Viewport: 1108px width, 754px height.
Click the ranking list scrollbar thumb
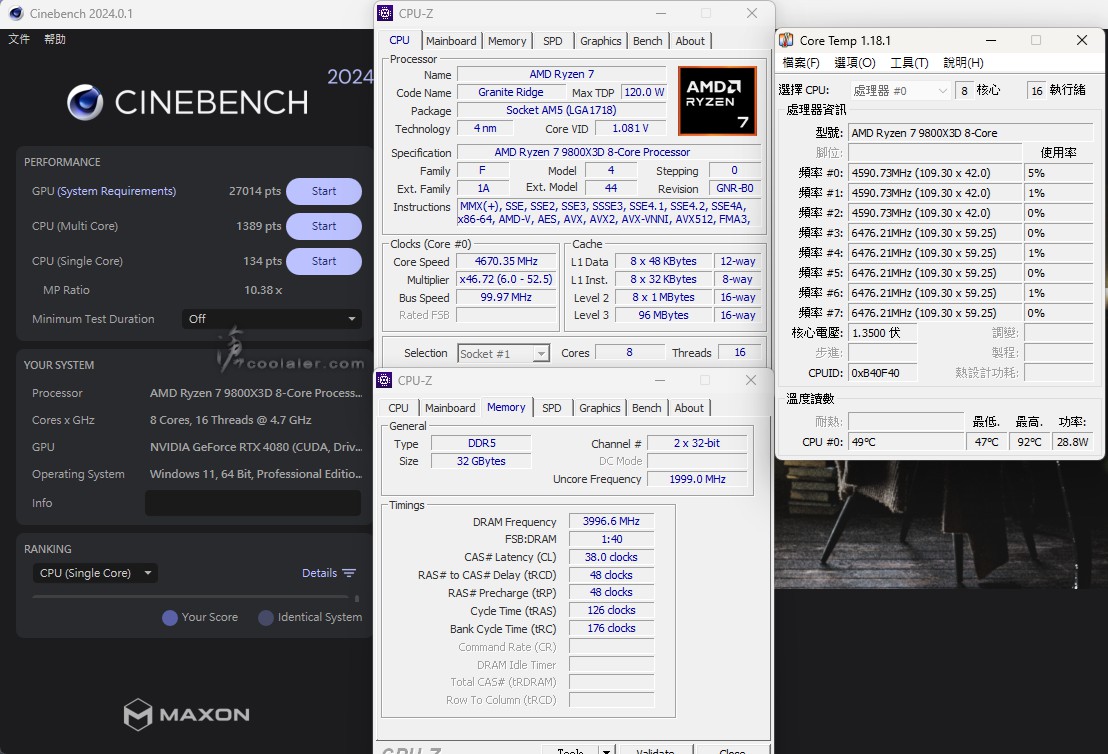pyautogui.click(x=357, y=599)
